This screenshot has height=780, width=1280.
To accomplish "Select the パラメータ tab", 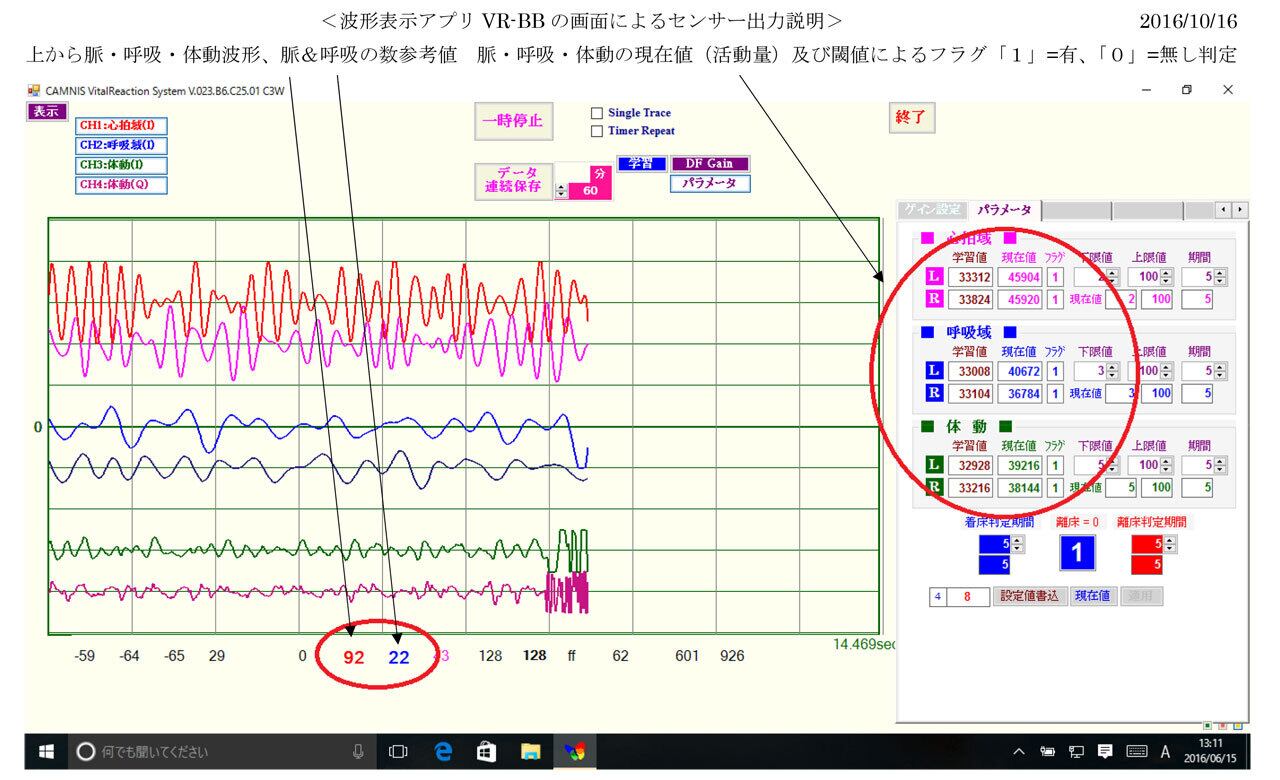I will pyautogui.click(x=1004, y=210).
